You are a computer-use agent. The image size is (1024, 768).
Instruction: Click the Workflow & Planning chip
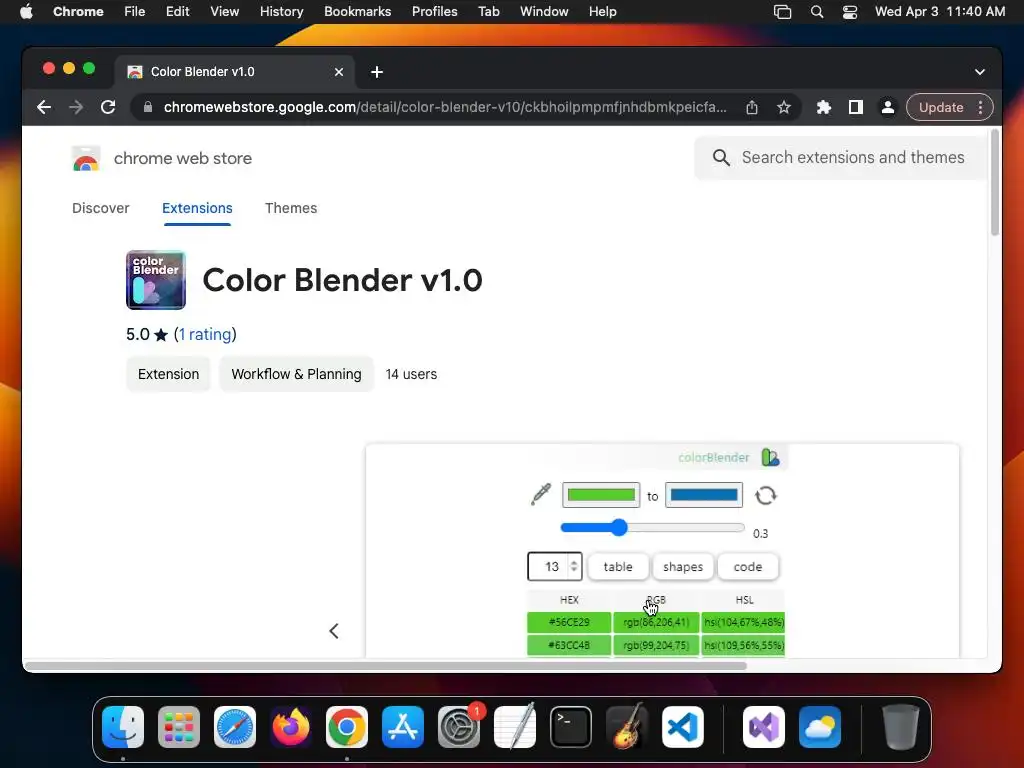coord(296,374)
